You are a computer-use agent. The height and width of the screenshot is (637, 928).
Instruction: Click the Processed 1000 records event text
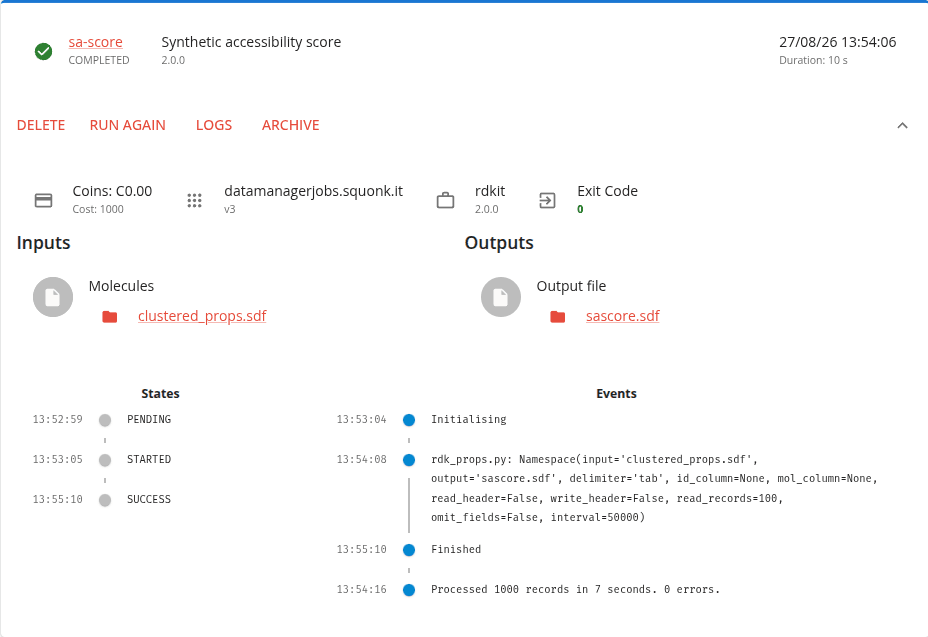[575, 590]
